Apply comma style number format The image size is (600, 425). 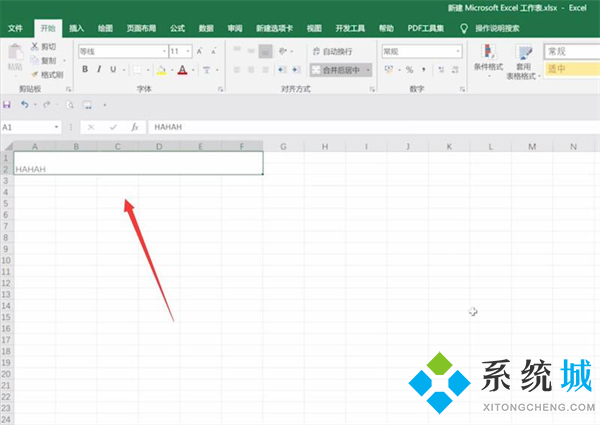click(x=424, y=70)
